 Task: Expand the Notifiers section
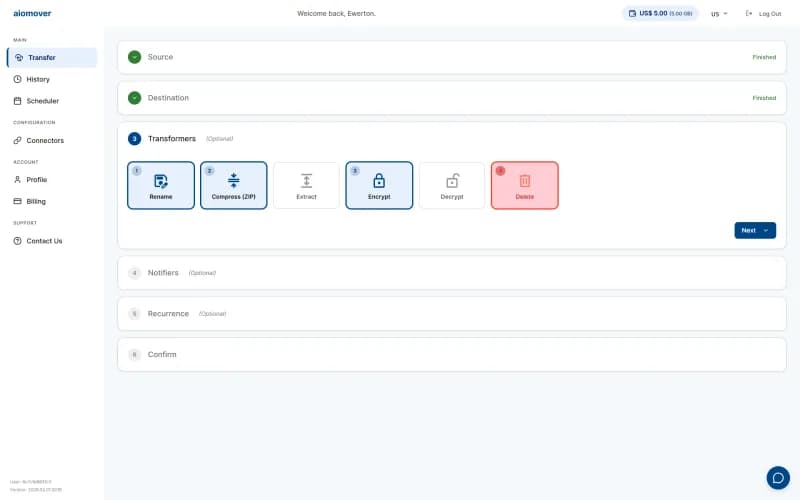pos(452,273)
